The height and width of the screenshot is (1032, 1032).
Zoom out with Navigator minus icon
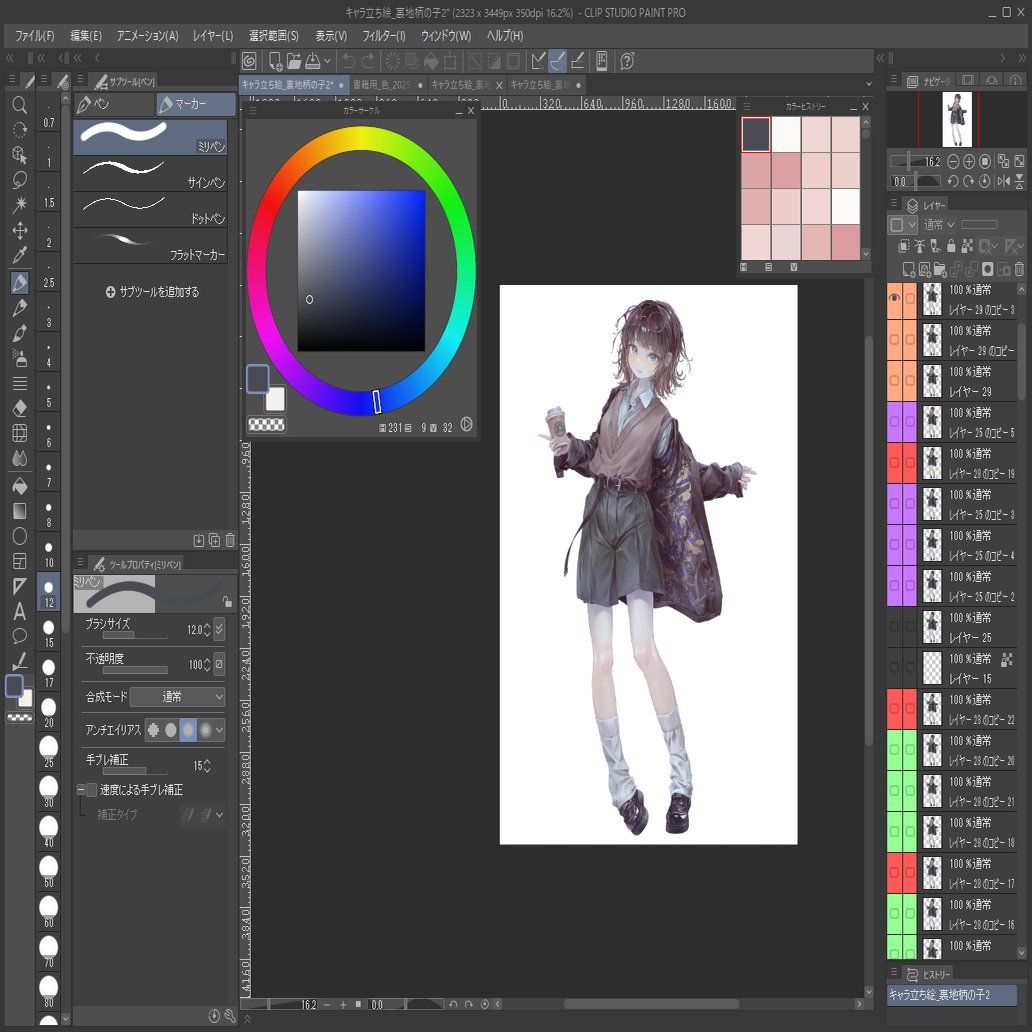pos(953,161)
